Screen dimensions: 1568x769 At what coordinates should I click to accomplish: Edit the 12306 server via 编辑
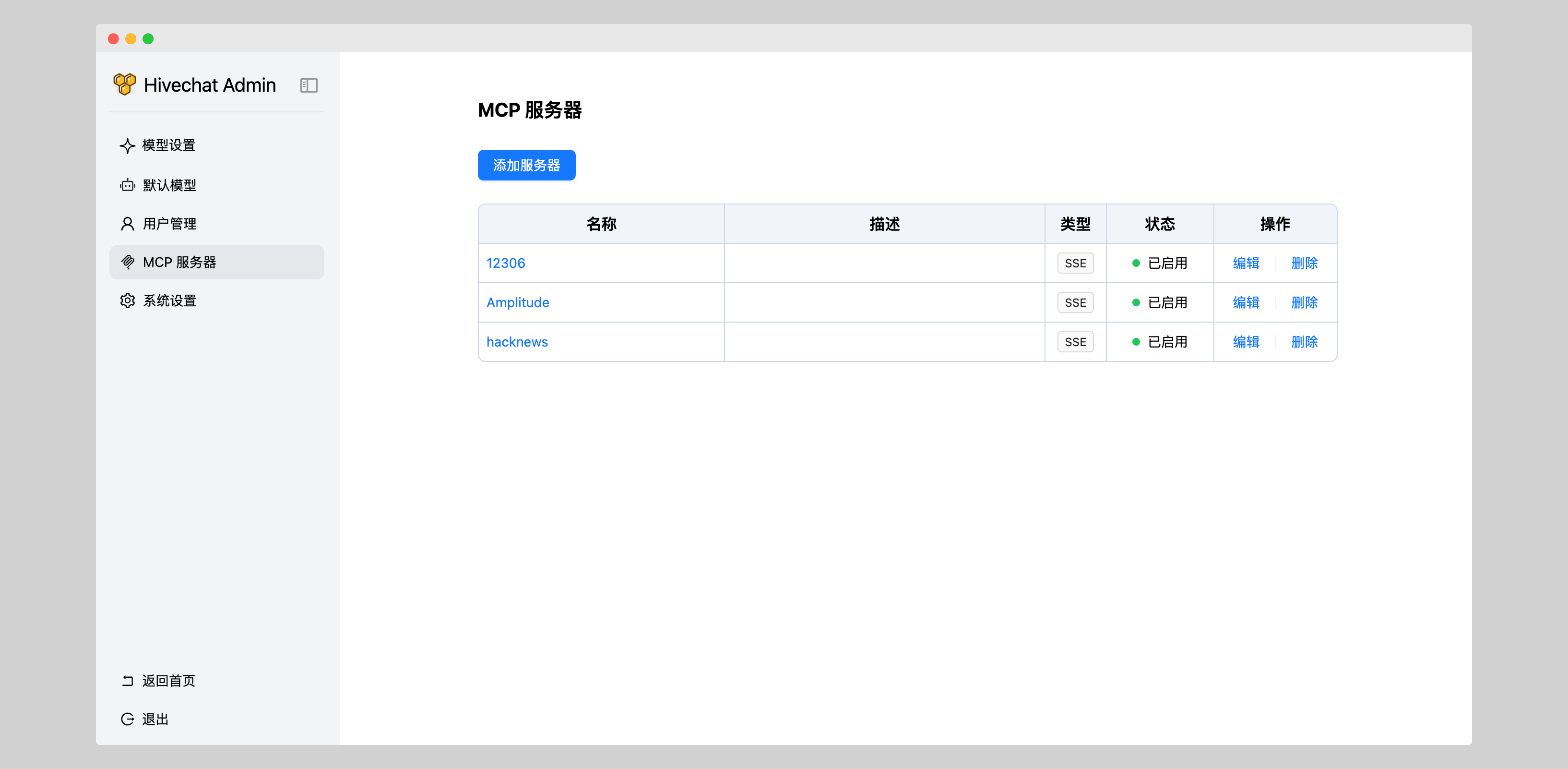click(x=1246, y=263)
